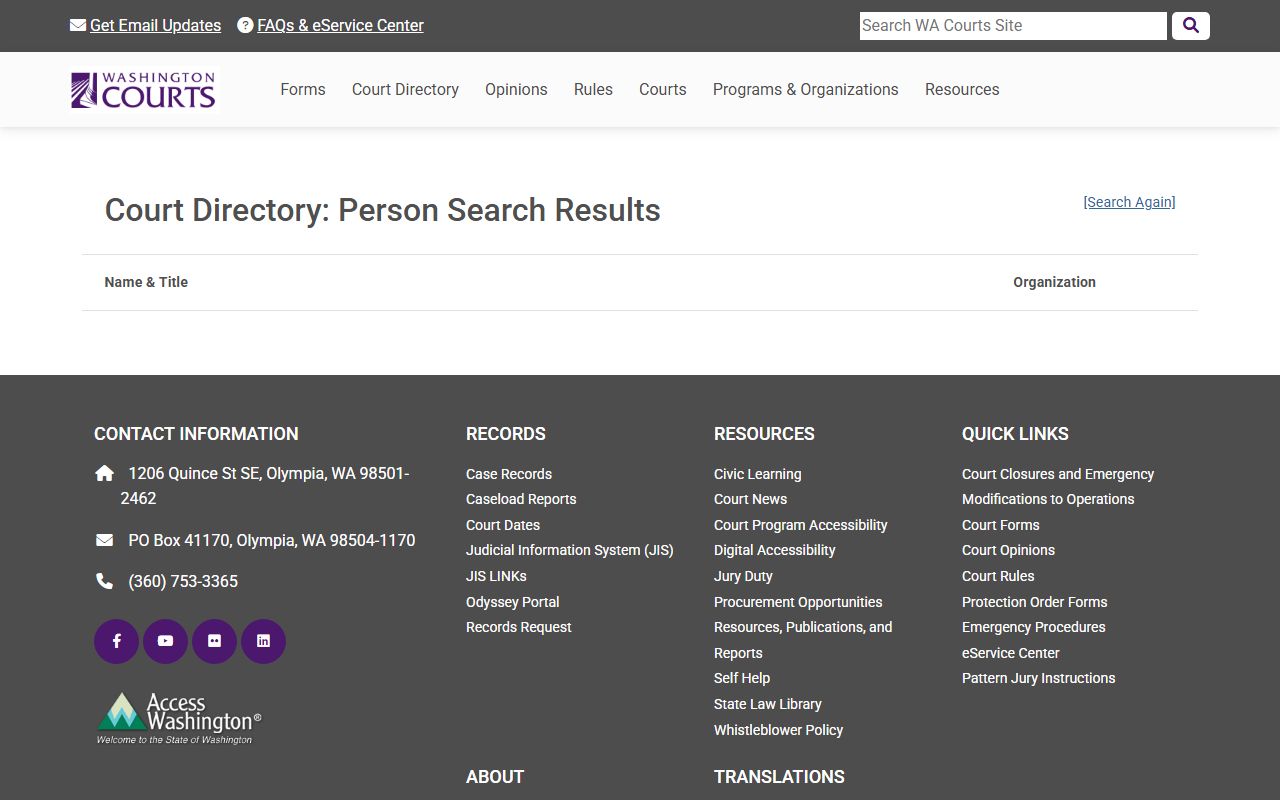The height and width of the screenshot is (800, 1280).
Task: Open Digital Accessibility link
Action: [775, 550]
